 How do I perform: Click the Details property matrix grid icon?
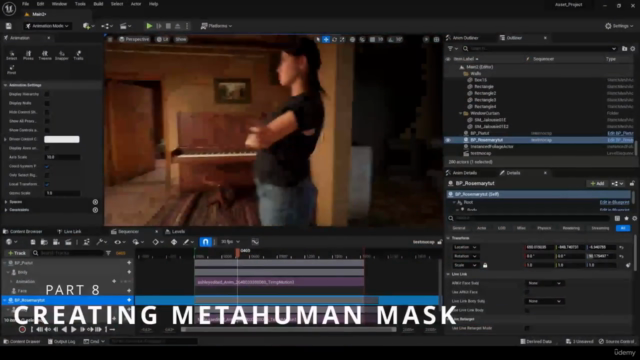pyautogui.click(x=618, y=218)
